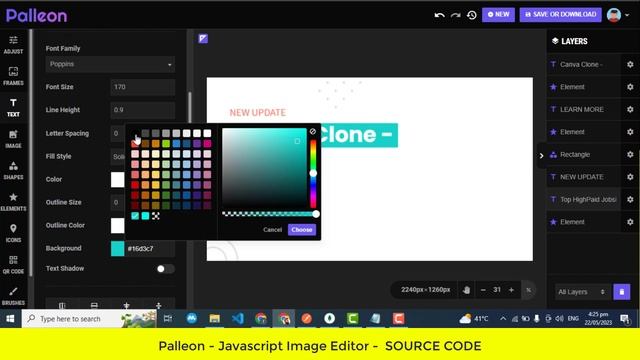Open the Elements panel
640x360 pixels.
[13, 202]
